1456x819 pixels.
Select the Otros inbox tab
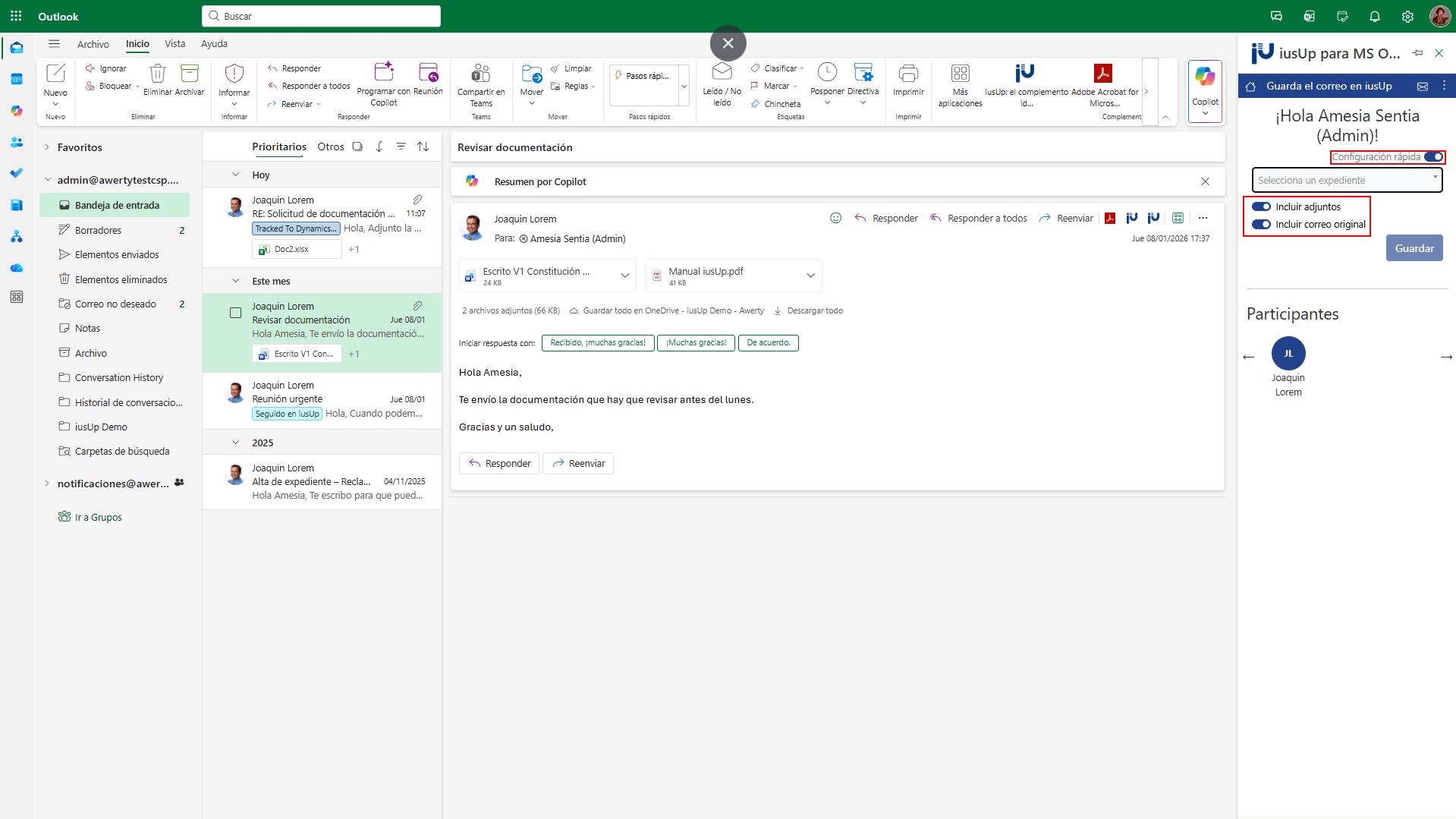330,147
